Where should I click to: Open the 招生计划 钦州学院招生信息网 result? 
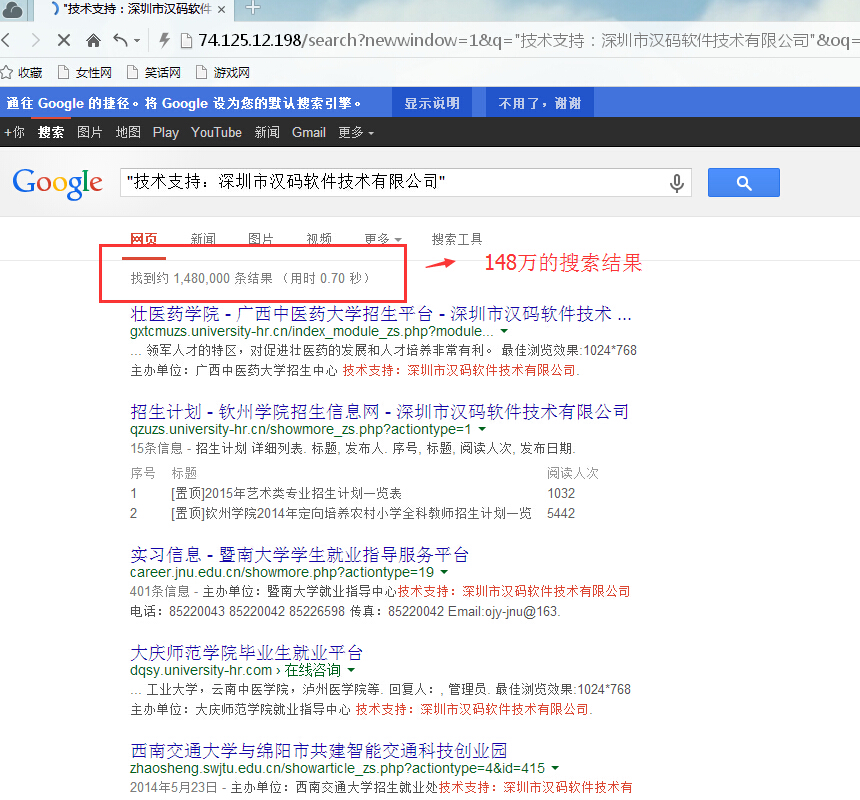pos(379,411)
